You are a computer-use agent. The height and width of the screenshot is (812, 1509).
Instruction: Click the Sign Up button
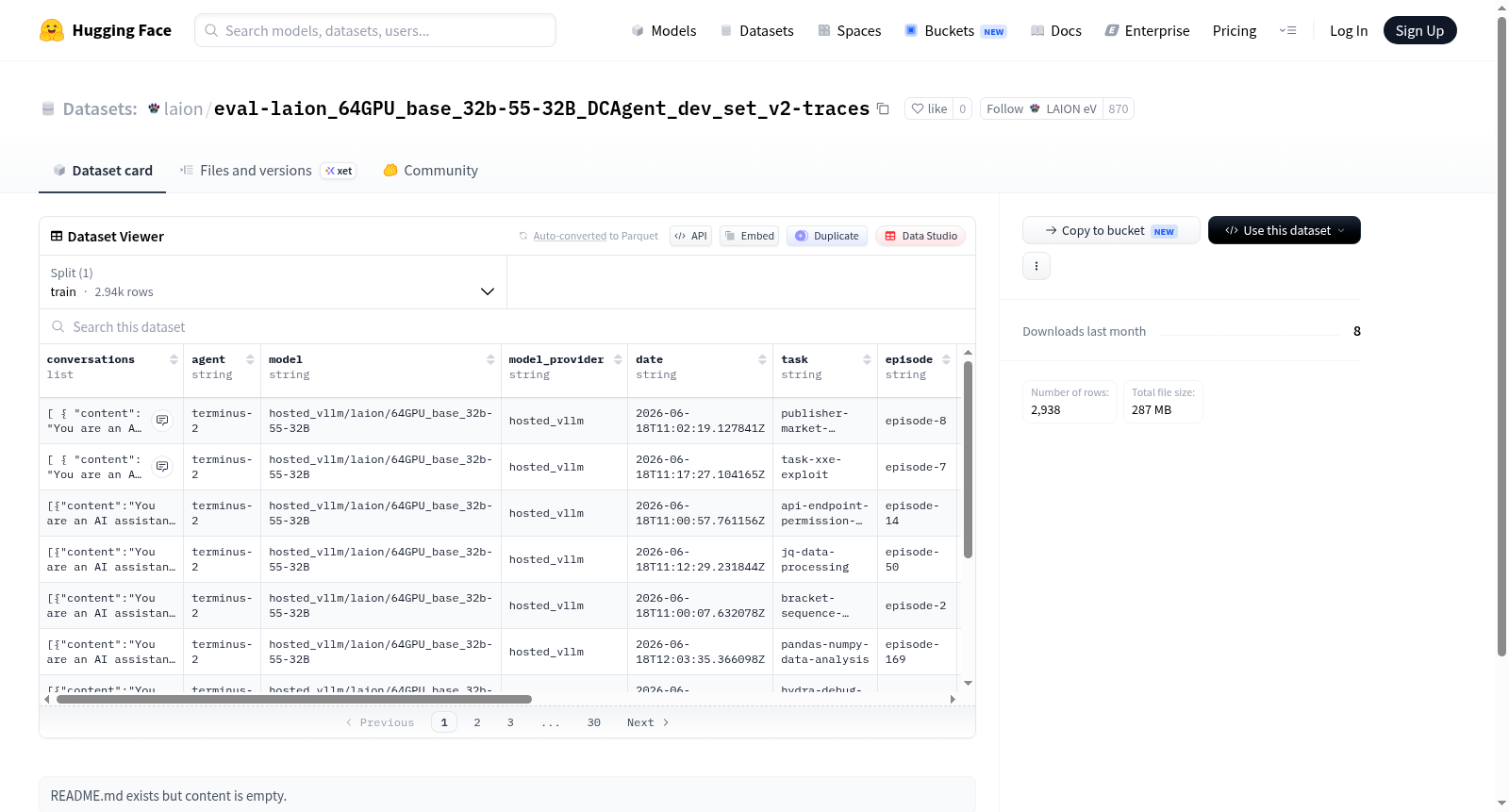click(x=1419, y=30)
